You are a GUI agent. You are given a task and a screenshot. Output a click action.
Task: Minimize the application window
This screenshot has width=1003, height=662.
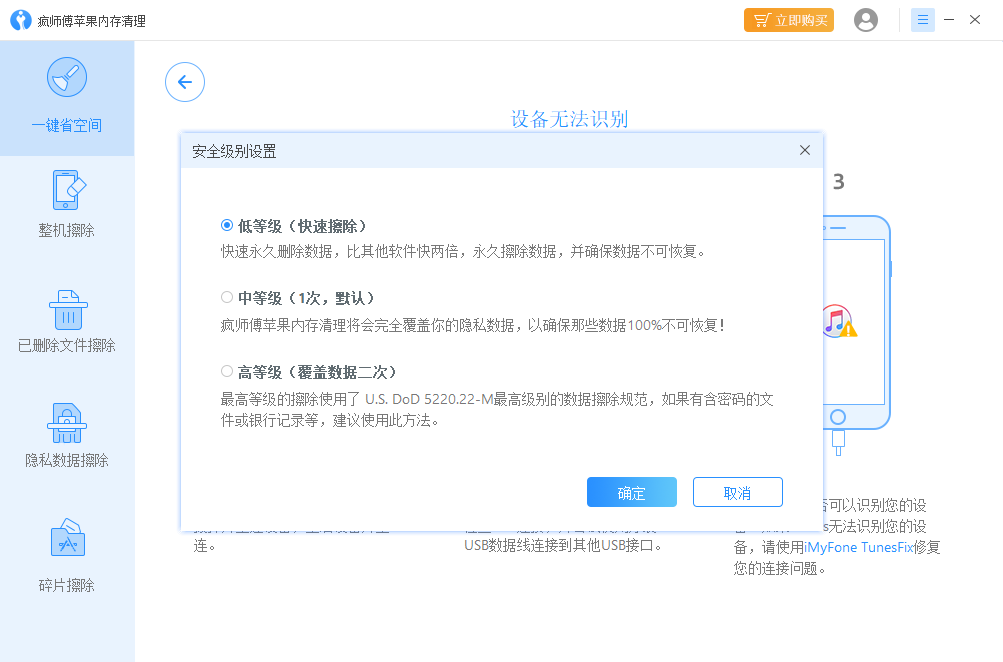click(949, 20)
